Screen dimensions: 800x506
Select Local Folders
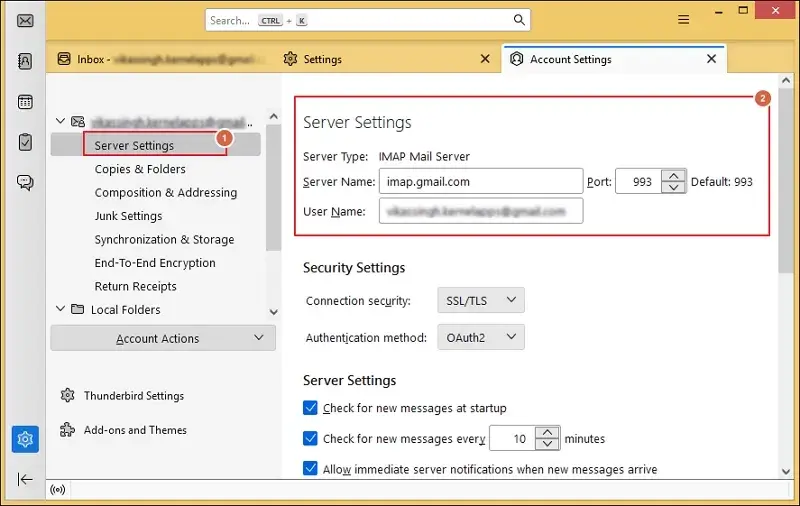126,310
